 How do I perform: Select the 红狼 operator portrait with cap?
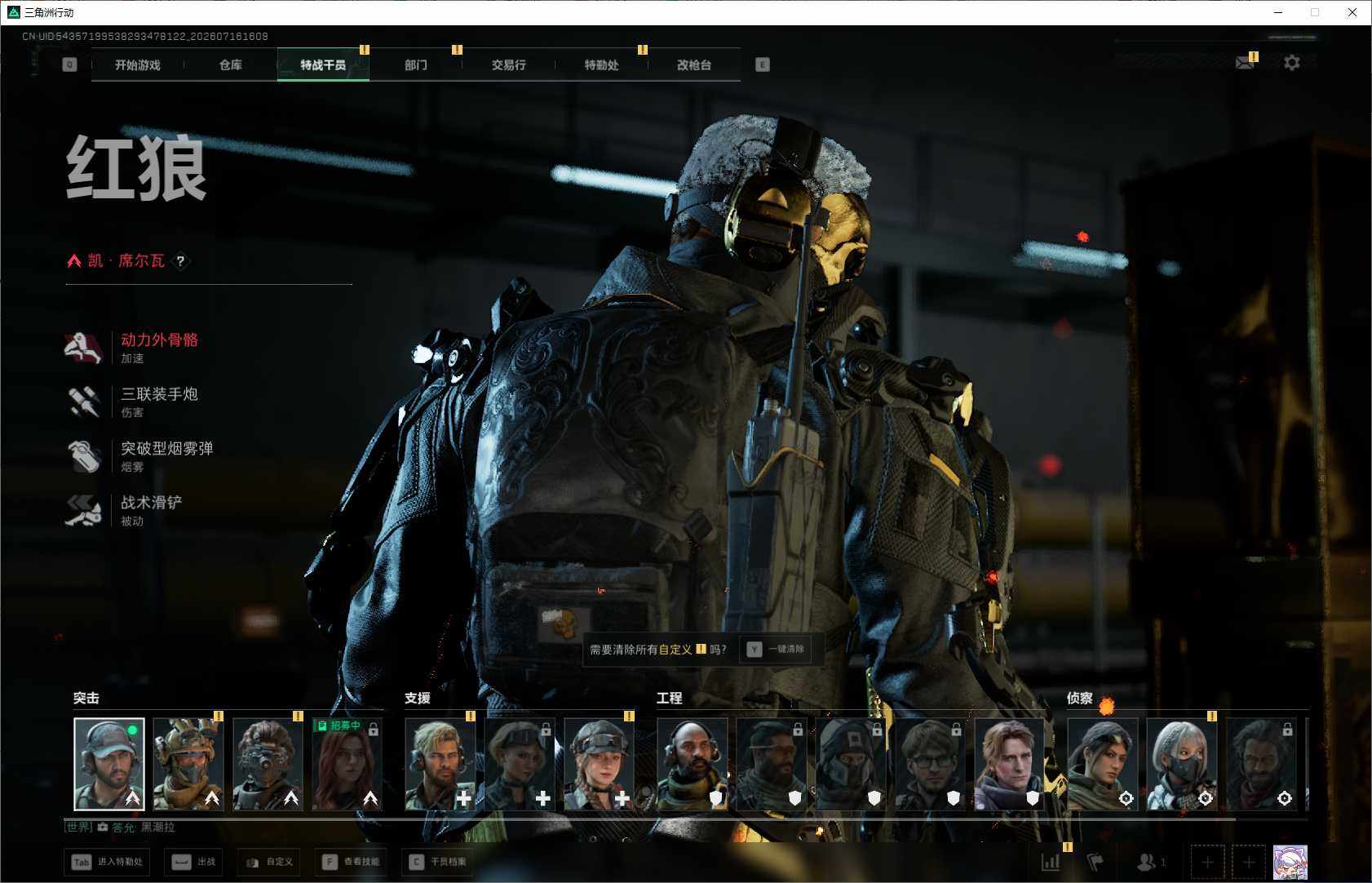pos(109,765)
